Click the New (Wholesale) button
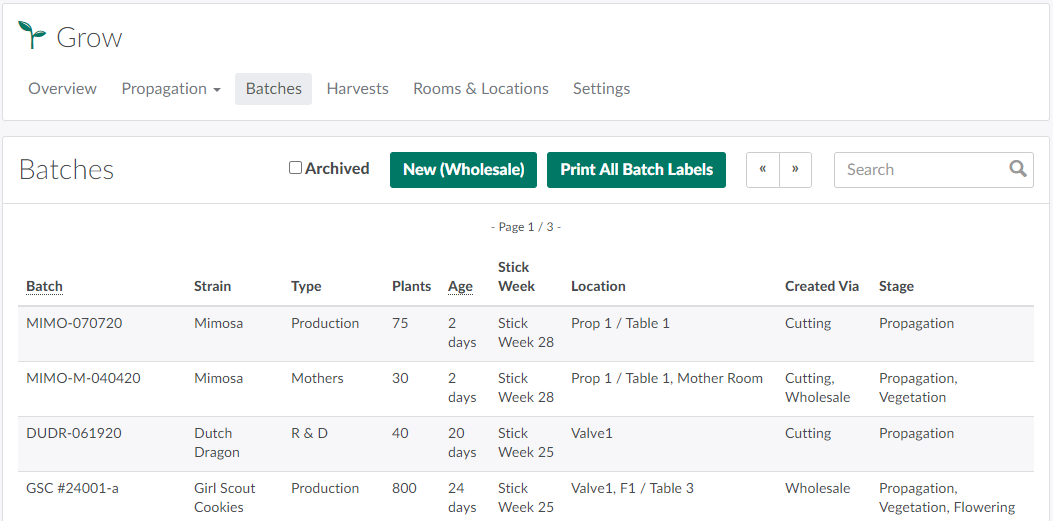 click(x=463, y=169)
